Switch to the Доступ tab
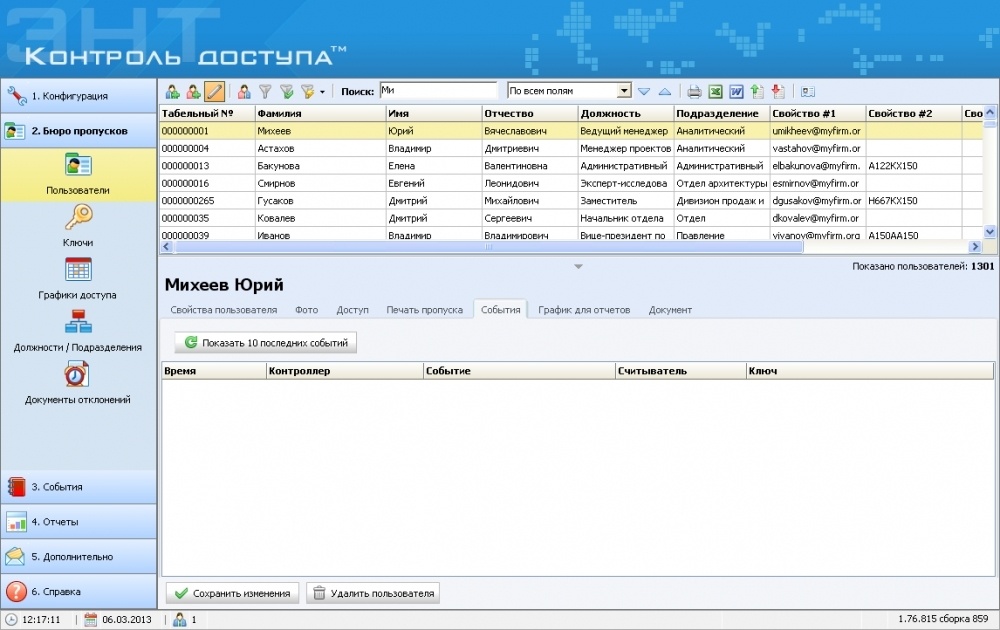1000x630 pixels. tap(352, 310)
